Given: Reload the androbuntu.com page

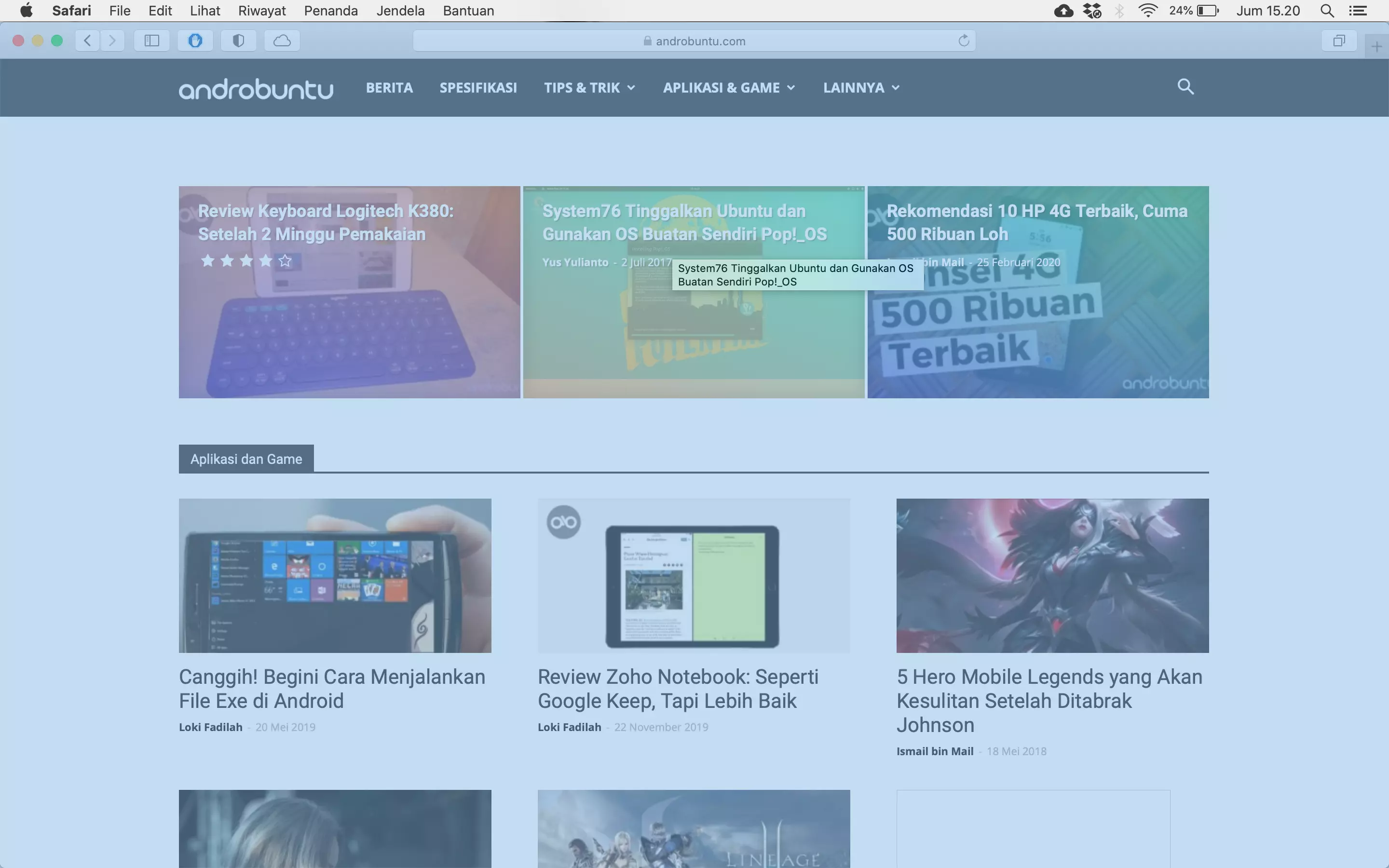Looking at the screenshot, I should [963, 40].
